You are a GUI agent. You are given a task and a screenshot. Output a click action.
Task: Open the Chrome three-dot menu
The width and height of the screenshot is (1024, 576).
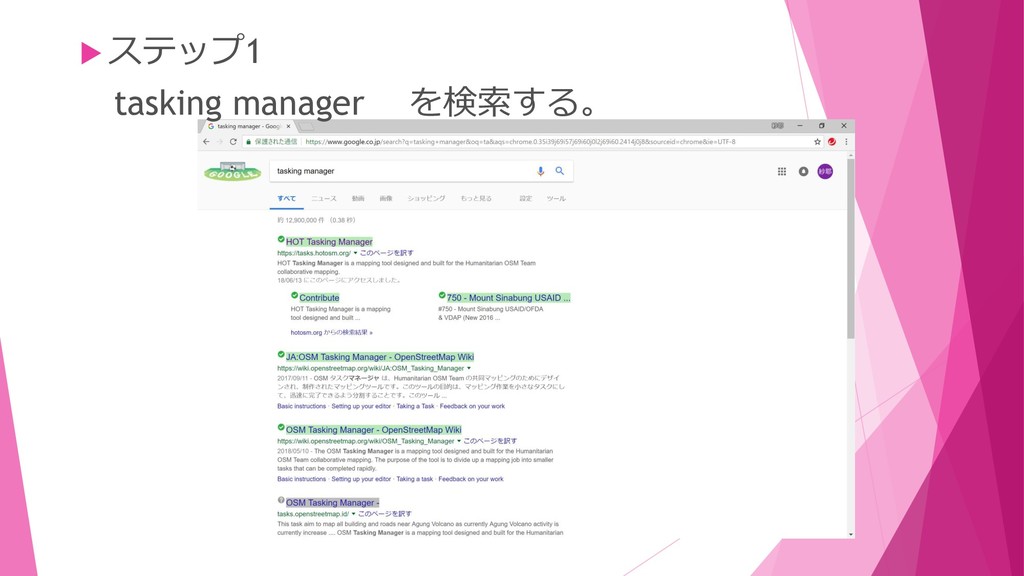tap(846, 142)
